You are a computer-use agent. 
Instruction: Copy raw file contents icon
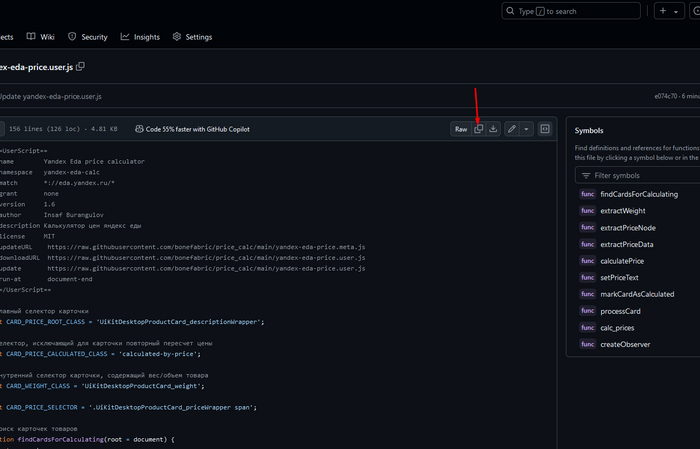(x=479, y=129)
